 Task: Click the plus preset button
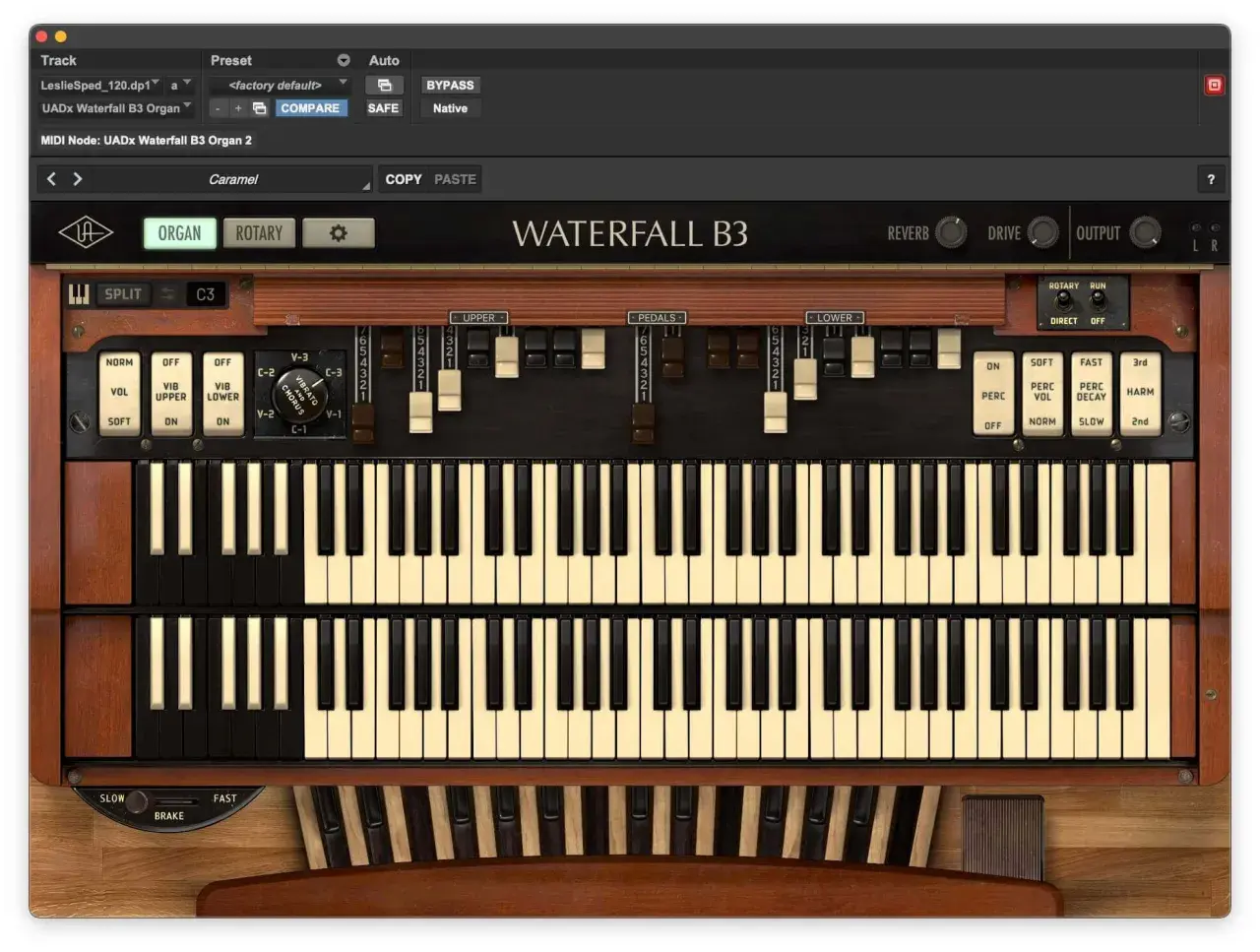point(238,108)
